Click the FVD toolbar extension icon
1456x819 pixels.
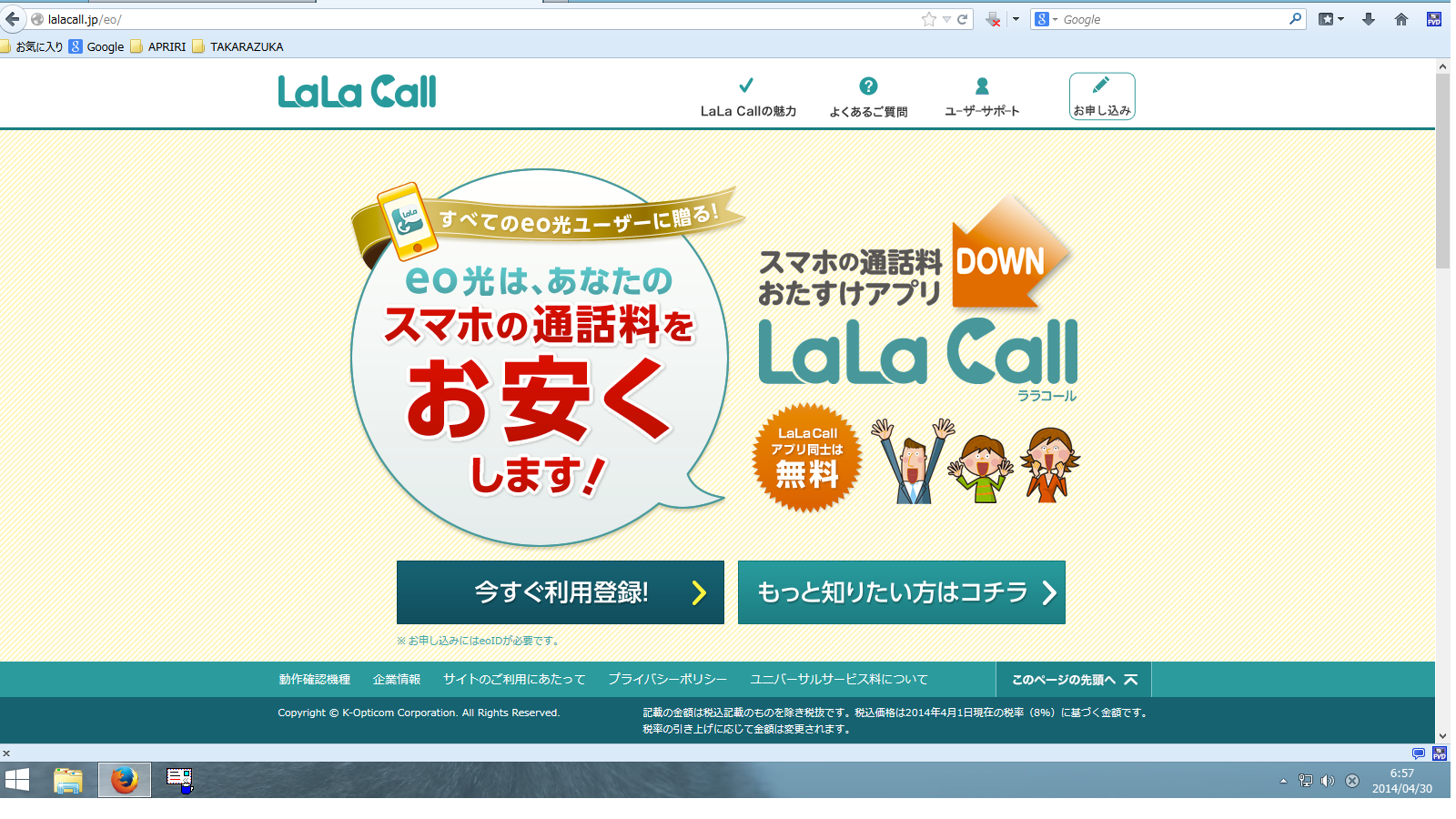1434,19
